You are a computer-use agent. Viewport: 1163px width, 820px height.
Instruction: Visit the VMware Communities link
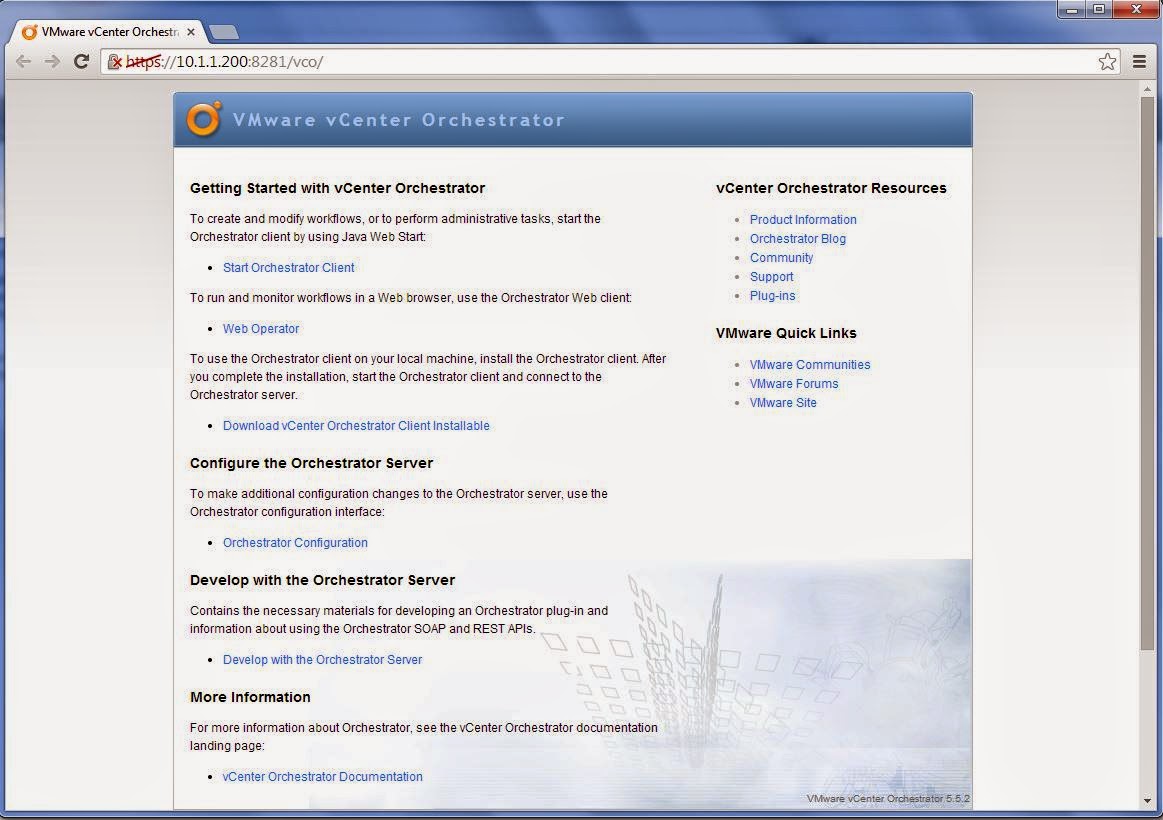(x=810, y=365)
